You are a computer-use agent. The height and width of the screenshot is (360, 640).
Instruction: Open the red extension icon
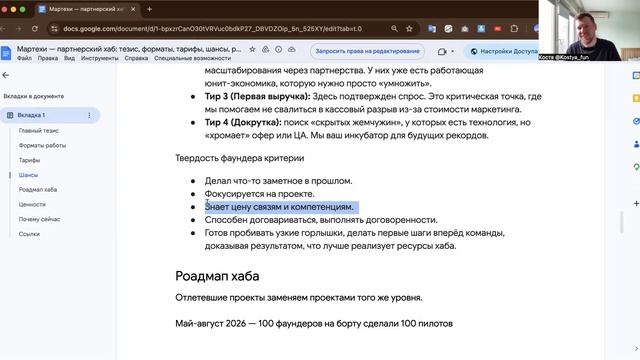pyautogui.click(x=498, y=29)
